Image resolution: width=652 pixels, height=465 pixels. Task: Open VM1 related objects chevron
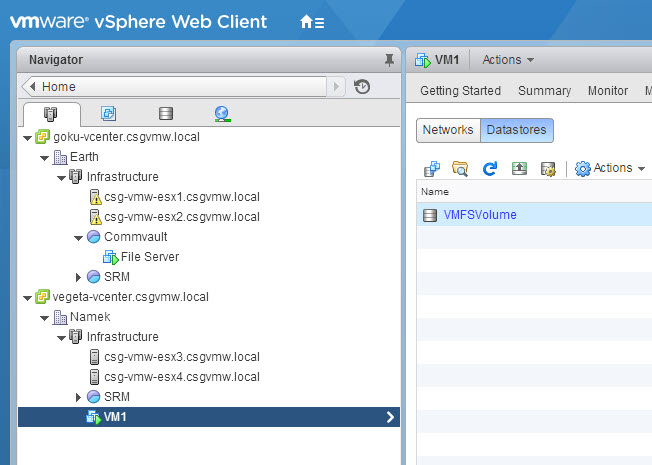390,417
